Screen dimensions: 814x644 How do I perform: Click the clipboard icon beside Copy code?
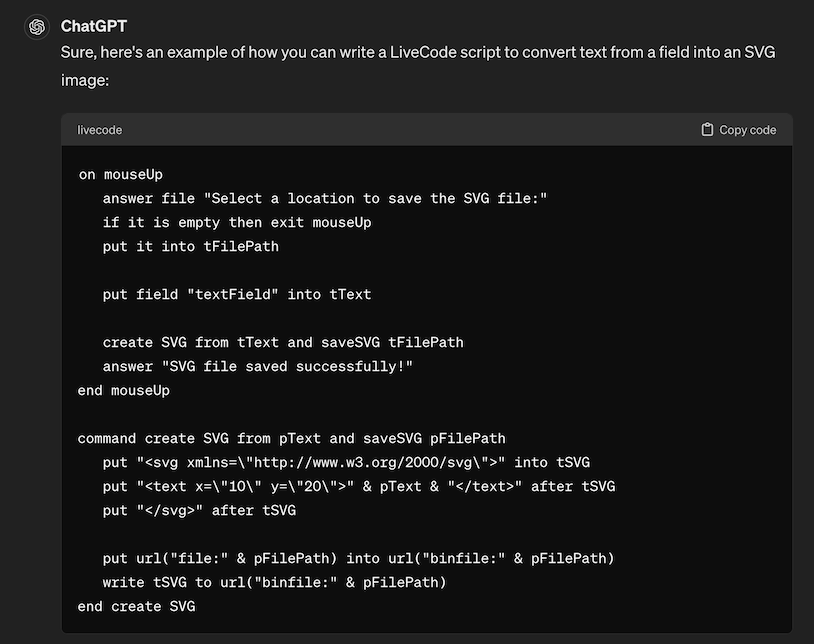coord(707,130)
